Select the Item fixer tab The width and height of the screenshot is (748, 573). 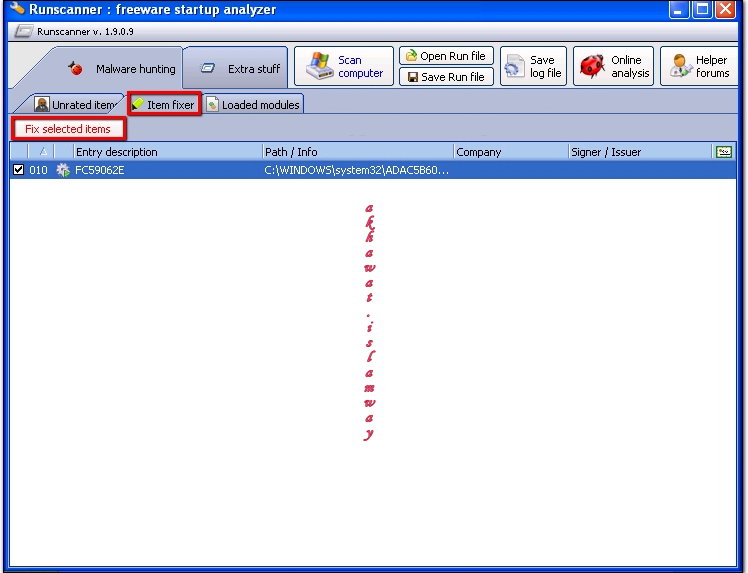[164, 104]
